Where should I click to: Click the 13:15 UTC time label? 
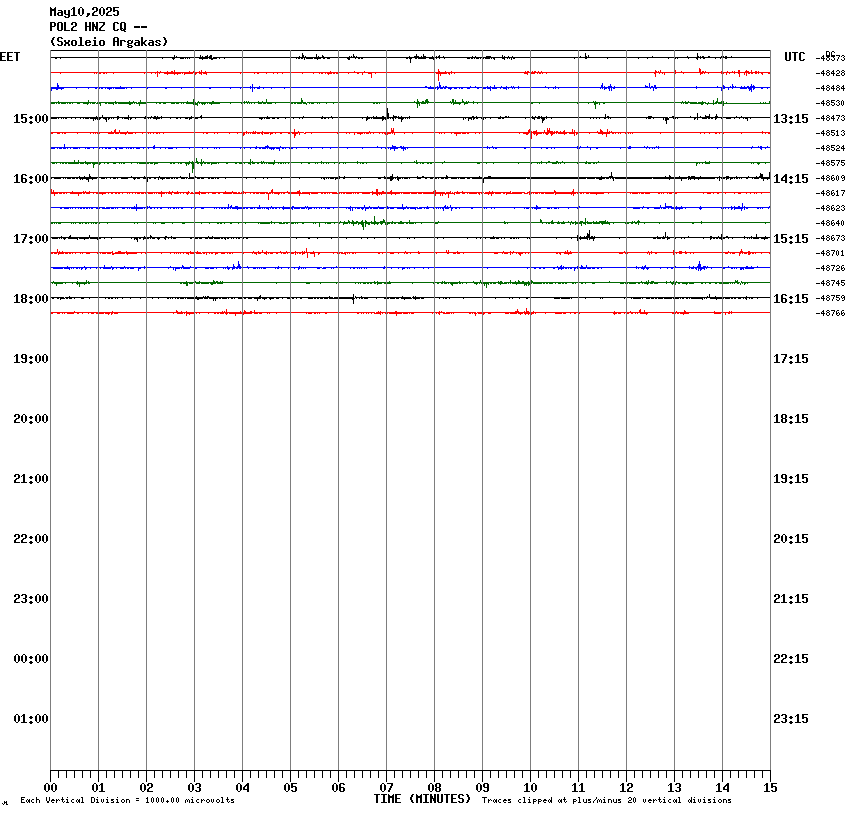tap(790, 119)
